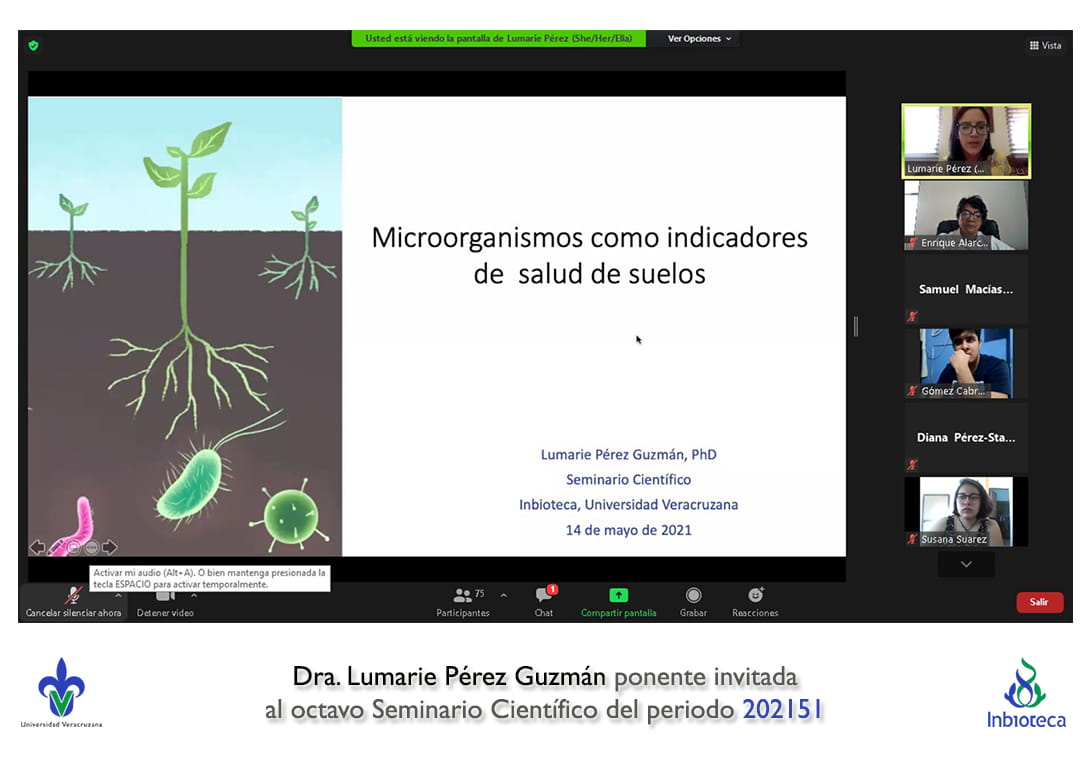Open the Participantes panel
Image resolution: width=1090 pixels, height=760 pixels.
coord(462,596)
